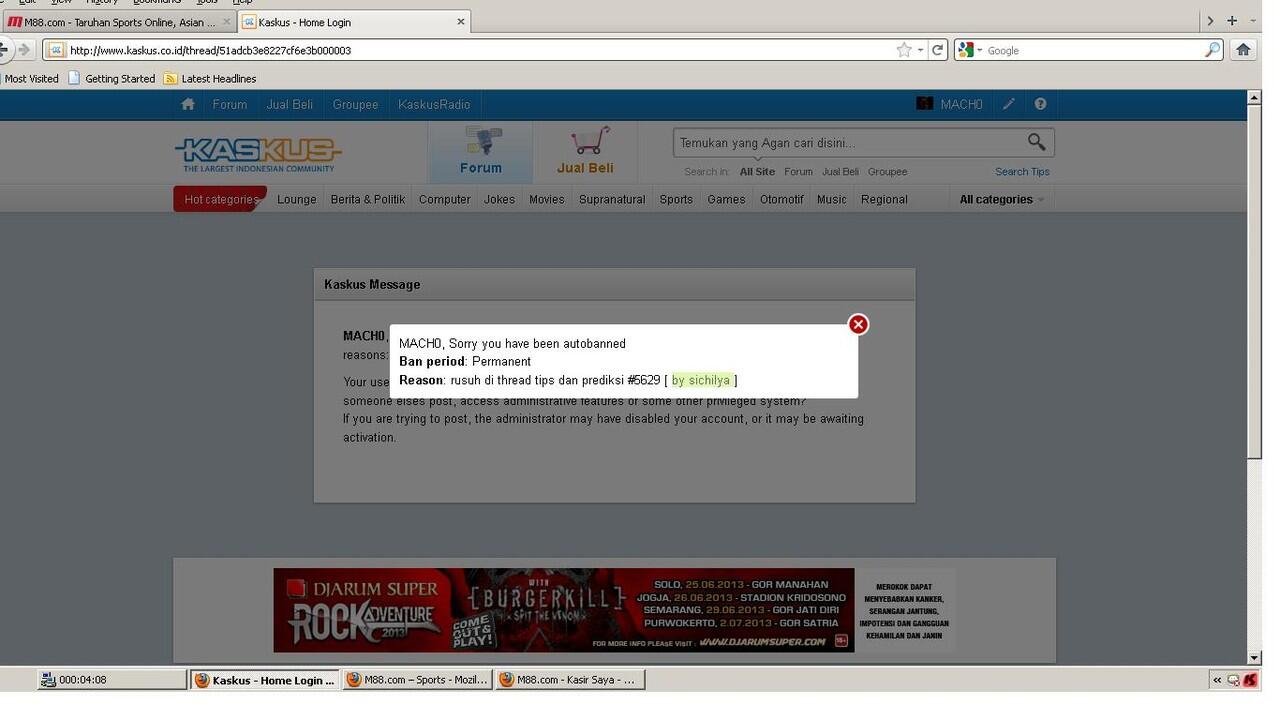The height and width of the screenshot is (720, 1280).
Task: Click the Djarum Super Rock Adventure banner
Action: pos(564,610)
